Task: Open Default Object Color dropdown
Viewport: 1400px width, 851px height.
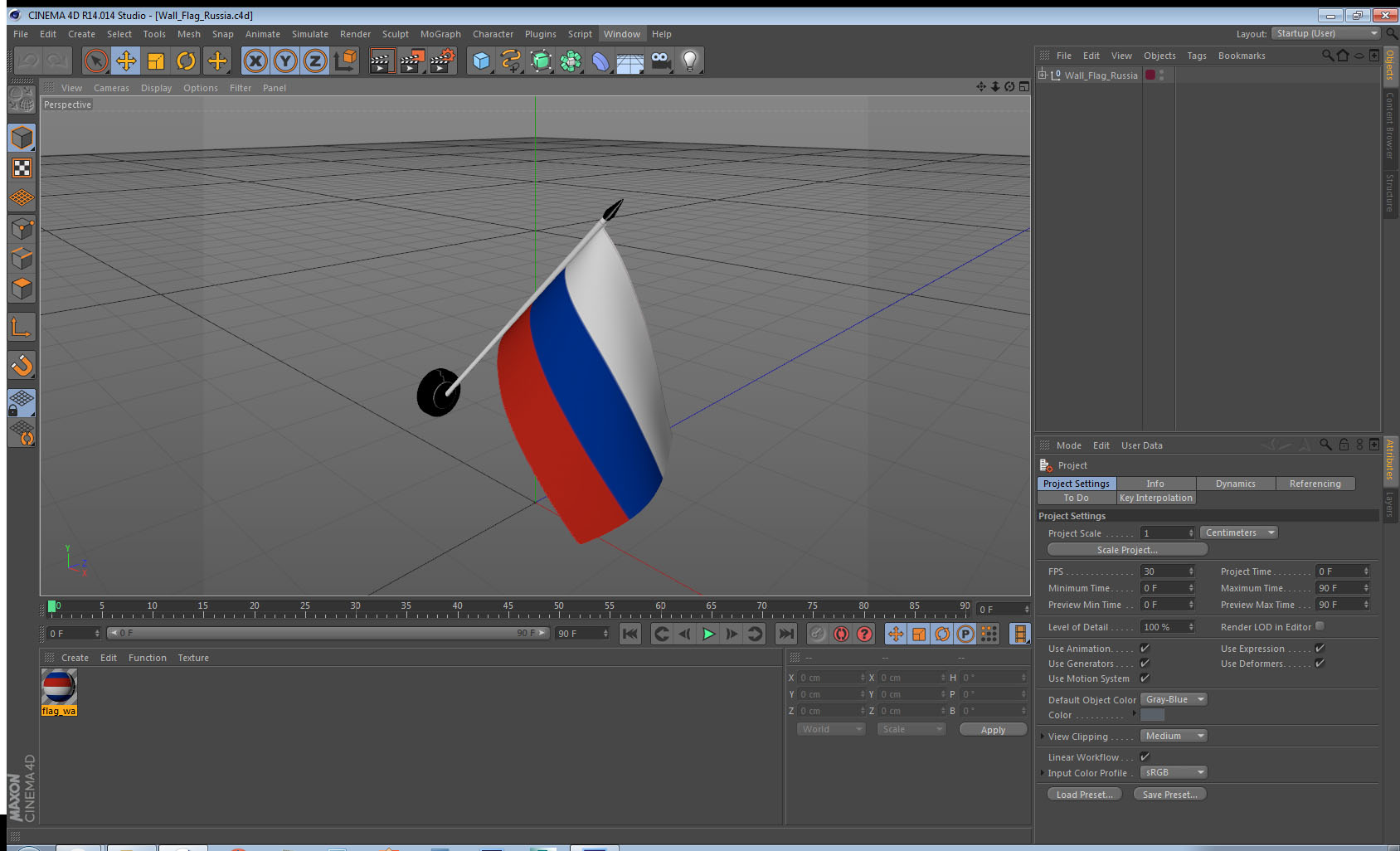Action: (x=1174, y=699)
